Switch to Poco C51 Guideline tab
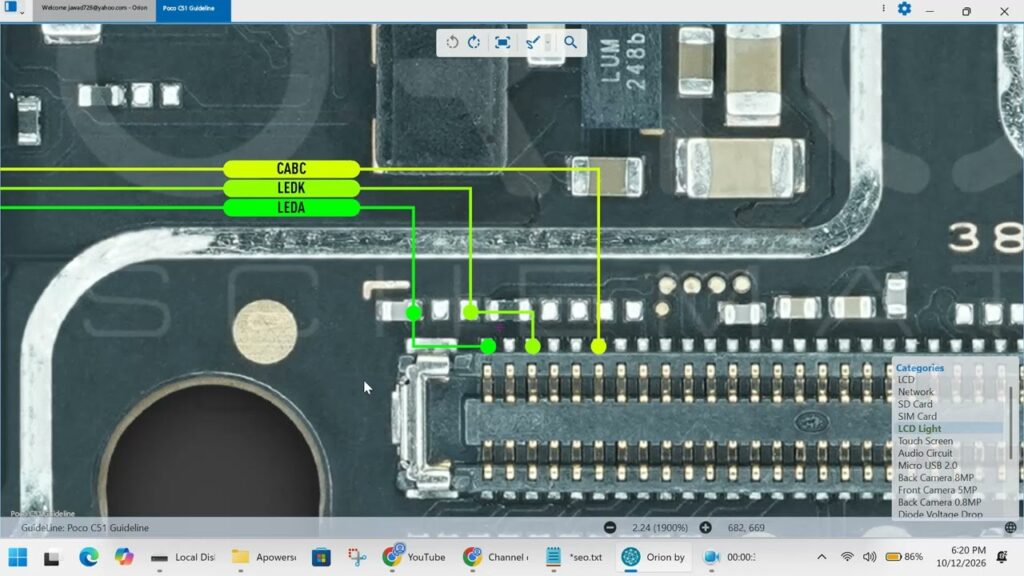The height and width of the screenshot is (576, 1024). 193,9
